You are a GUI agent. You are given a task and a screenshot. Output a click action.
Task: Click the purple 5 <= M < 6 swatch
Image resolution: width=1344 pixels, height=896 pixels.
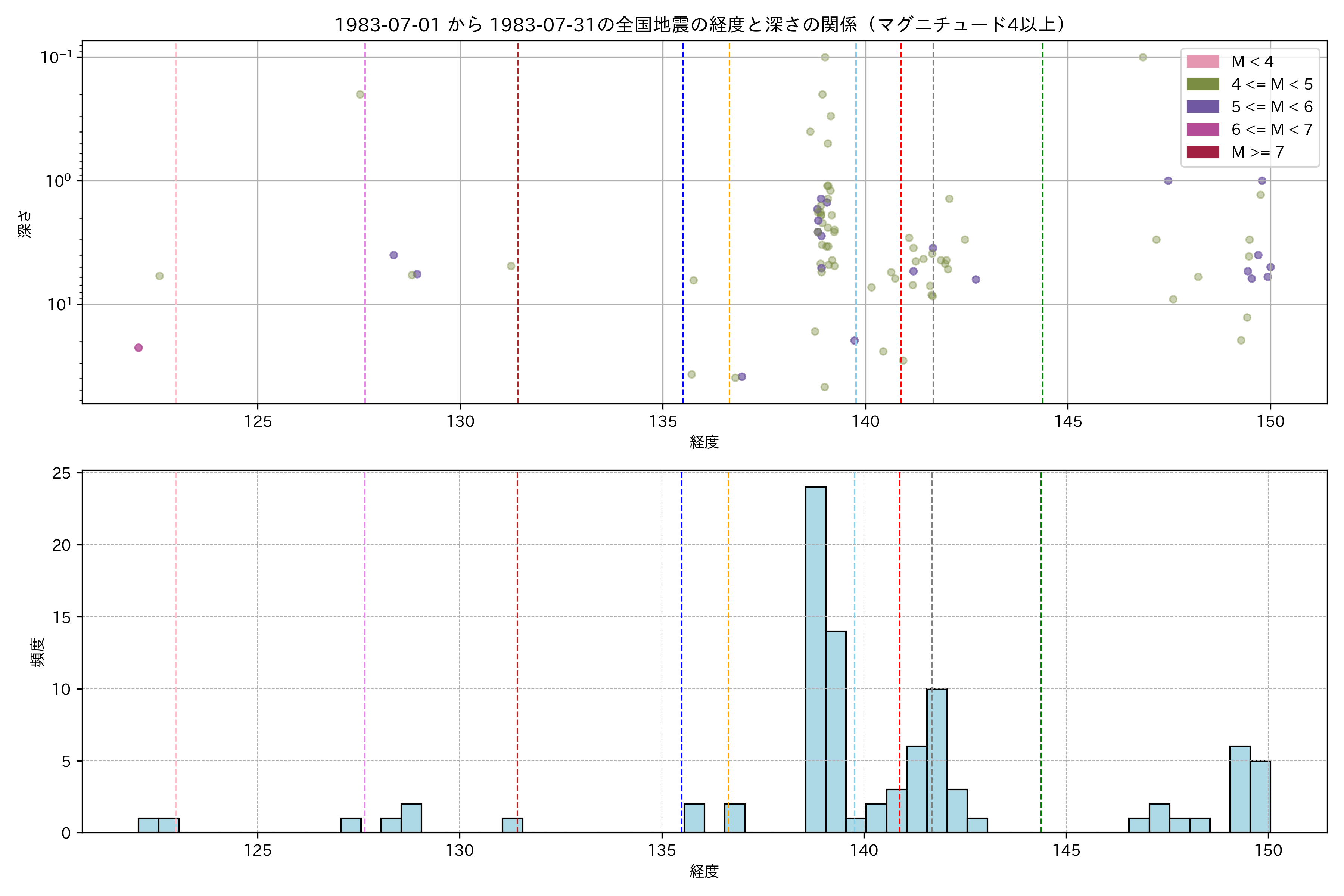tap(1202, 107)
